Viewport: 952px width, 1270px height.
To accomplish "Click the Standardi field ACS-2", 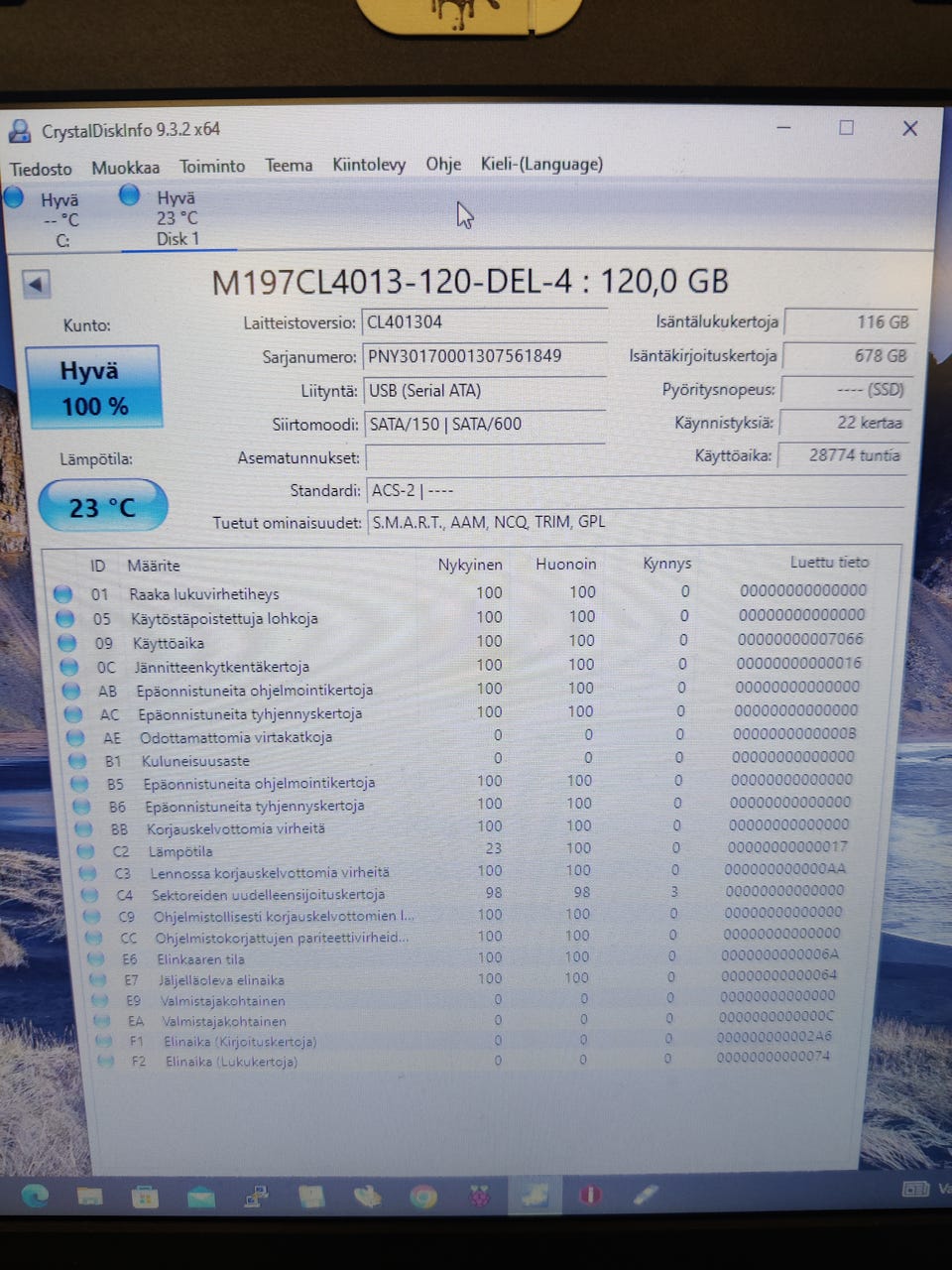I will 635,490.
